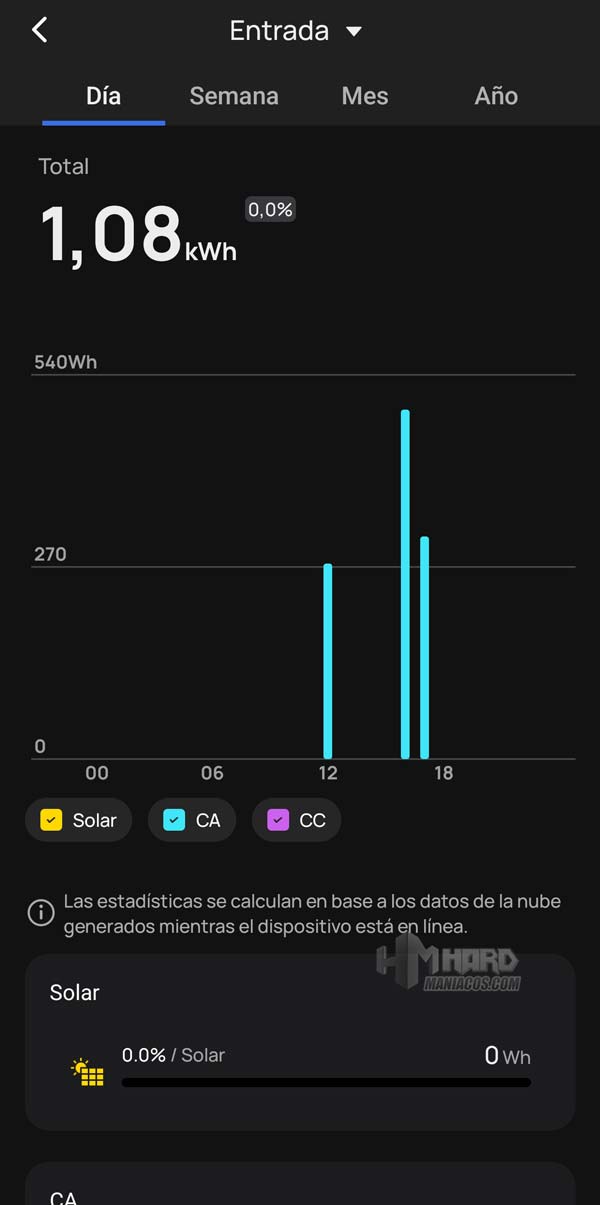Tap the 0,0% percentage badge
Image resolution: width=600 pixels, height=1205 pixels.
pos(270,209)
